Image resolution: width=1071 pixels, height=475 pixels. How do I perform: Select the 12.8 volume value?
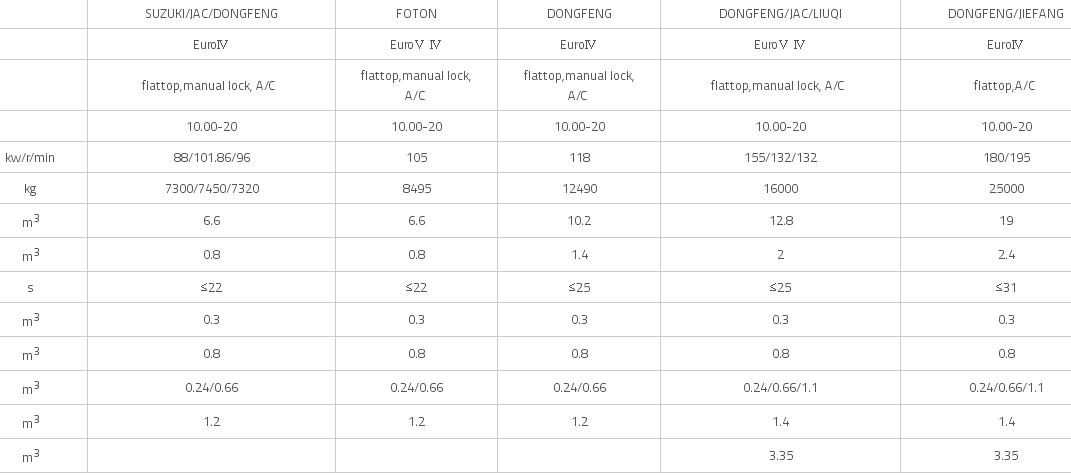click(x=780, y=221)
